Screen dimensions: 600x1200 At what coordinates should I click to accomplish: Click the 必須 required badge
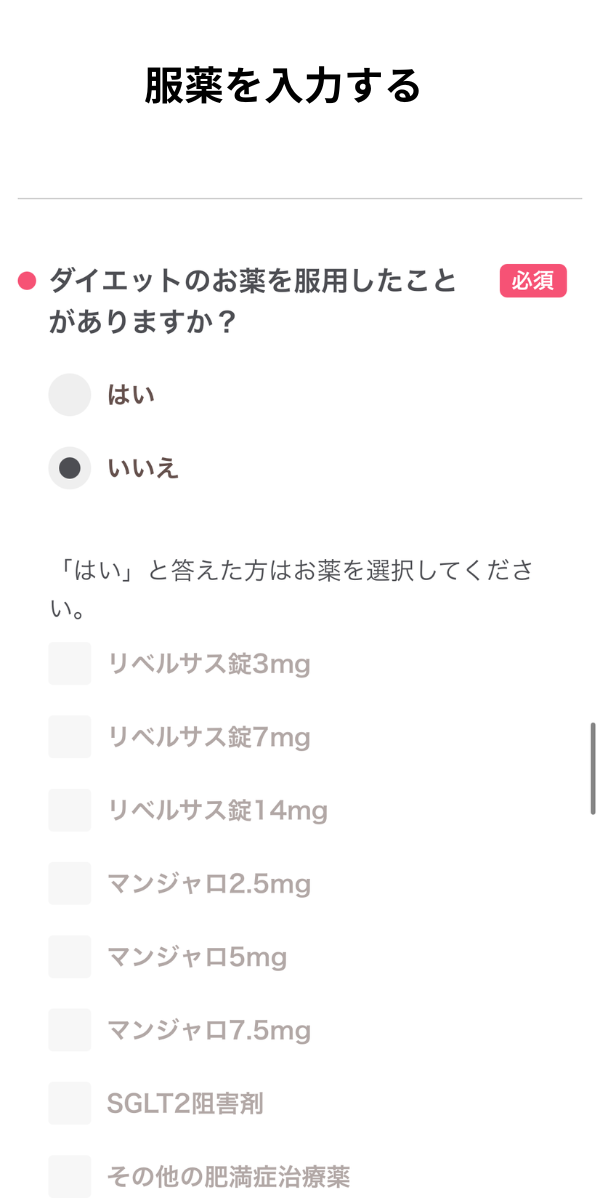pos(533,282)
